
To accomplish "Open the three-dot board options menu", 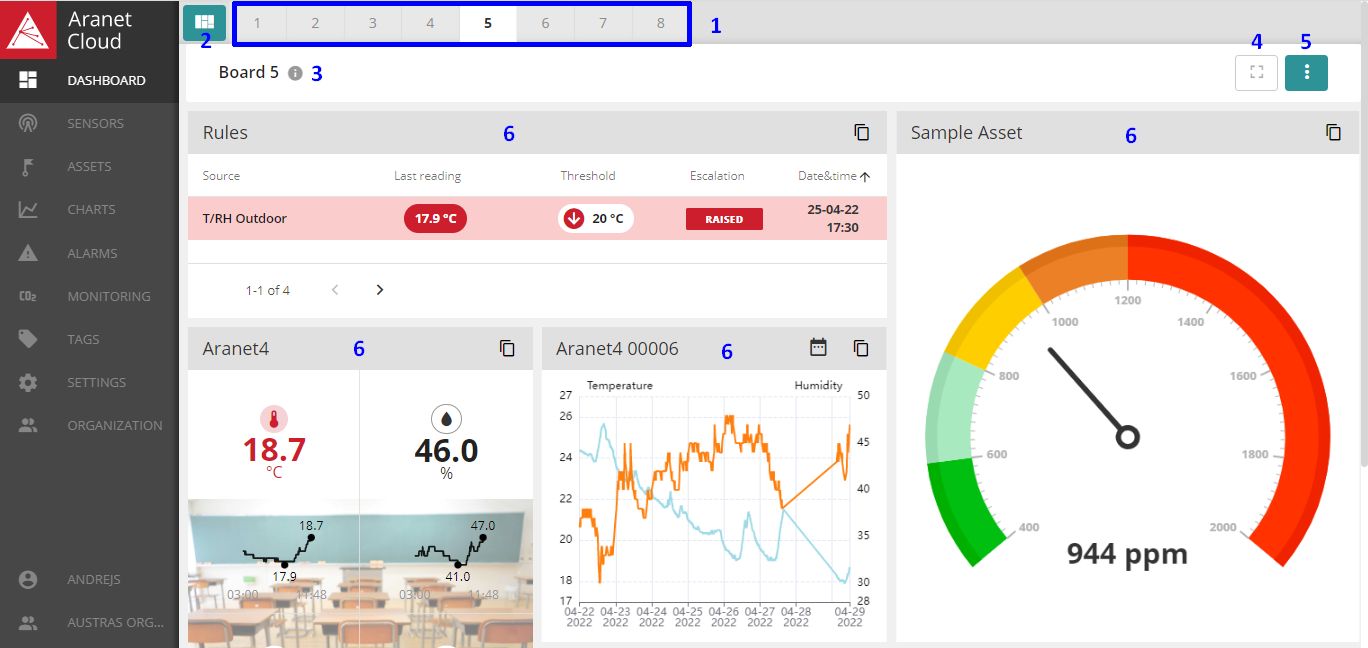I will pos(1306,73).
